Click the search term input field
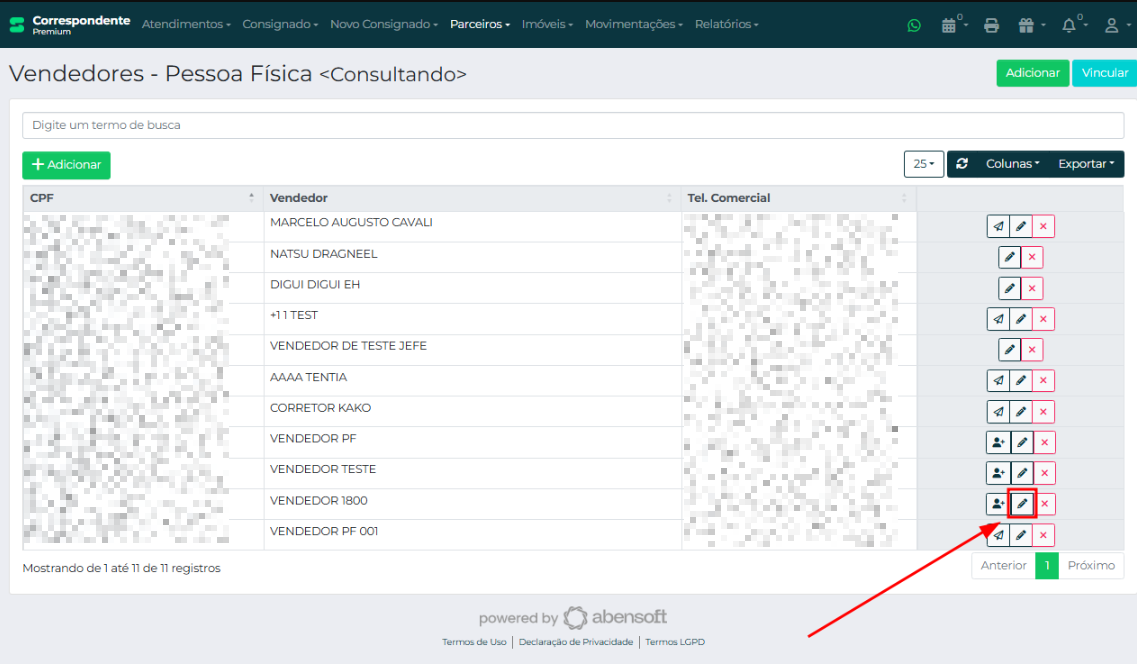Screen dimensions: 1137x664 coord(572,126)
